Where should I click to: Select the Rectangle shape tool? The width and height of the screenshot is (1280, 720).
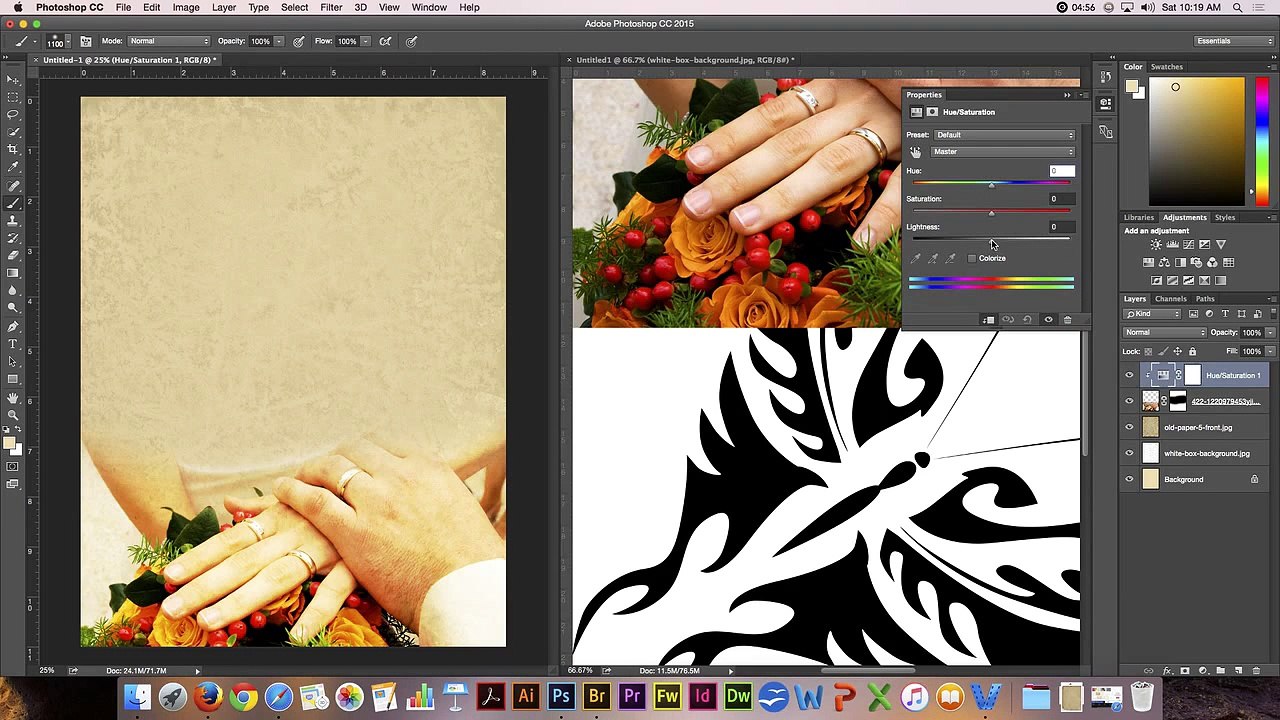(13, 379)
